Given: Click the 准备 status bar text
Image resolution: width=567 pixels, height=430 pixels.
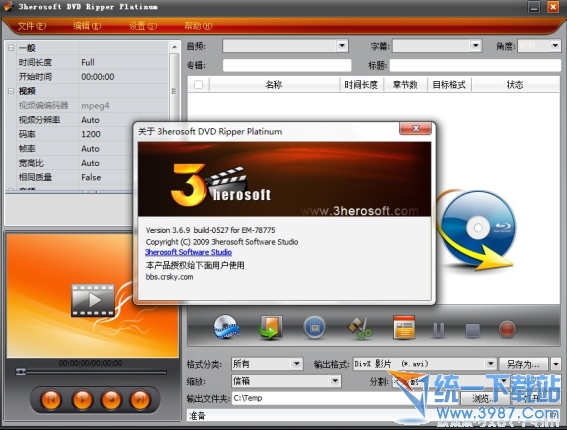Looking at the screenshot, I should pyautogui.click(x=197, y=416).
